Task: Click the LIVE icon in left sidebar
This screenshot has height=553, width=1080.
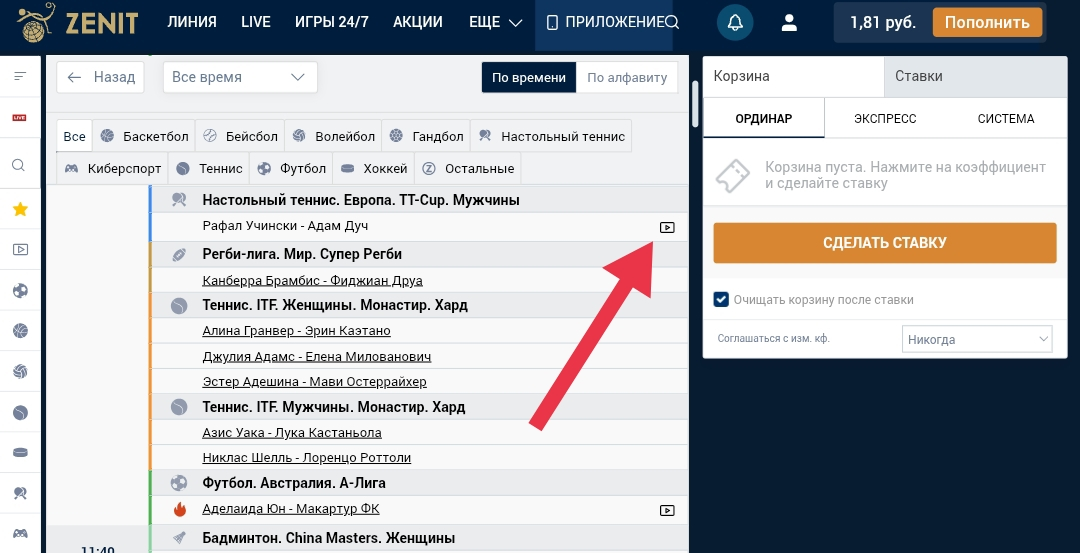Action: point(19,117)
